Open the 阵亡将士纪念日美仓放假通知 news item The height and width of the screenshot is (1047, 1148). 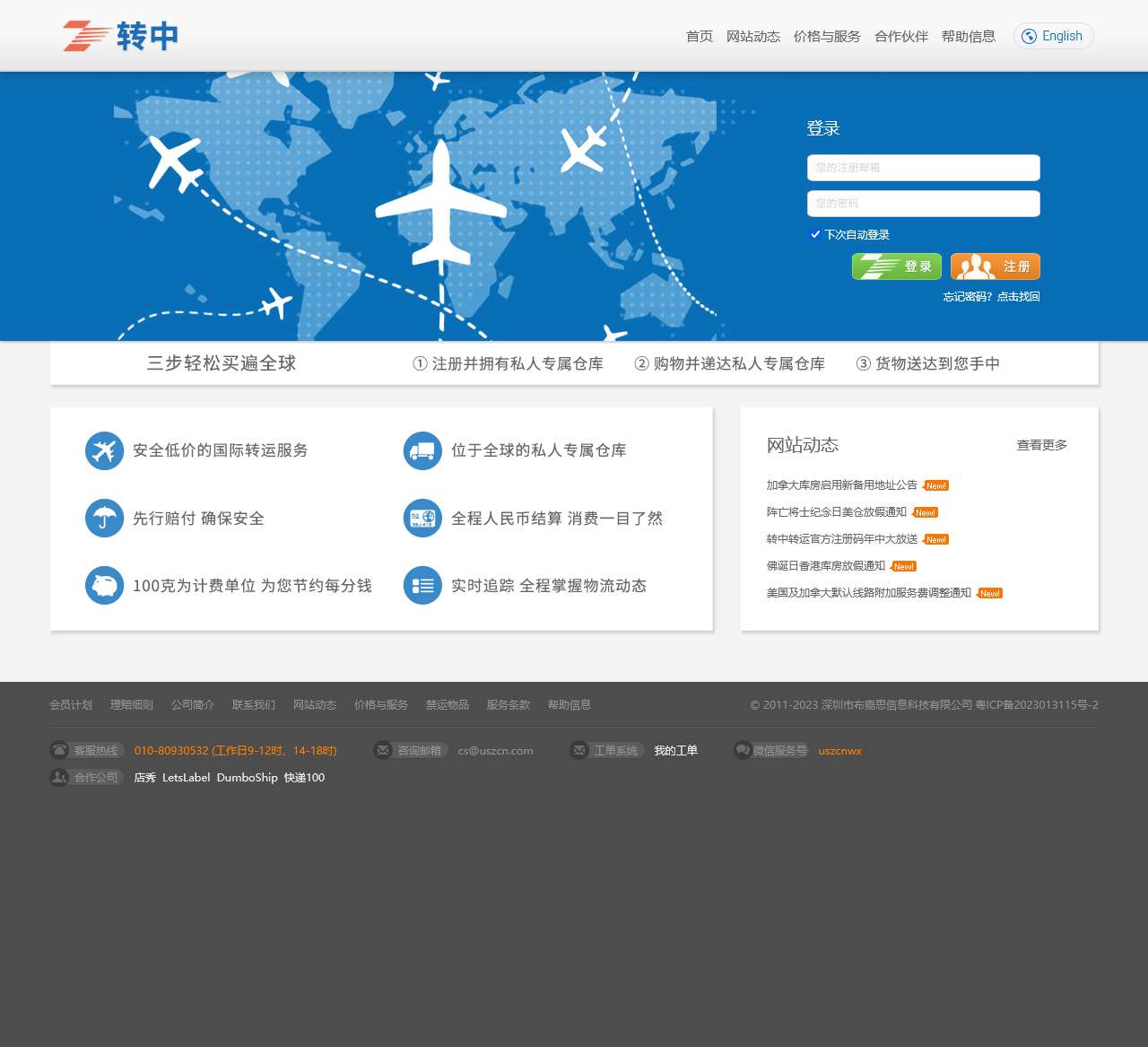(837, 512)
